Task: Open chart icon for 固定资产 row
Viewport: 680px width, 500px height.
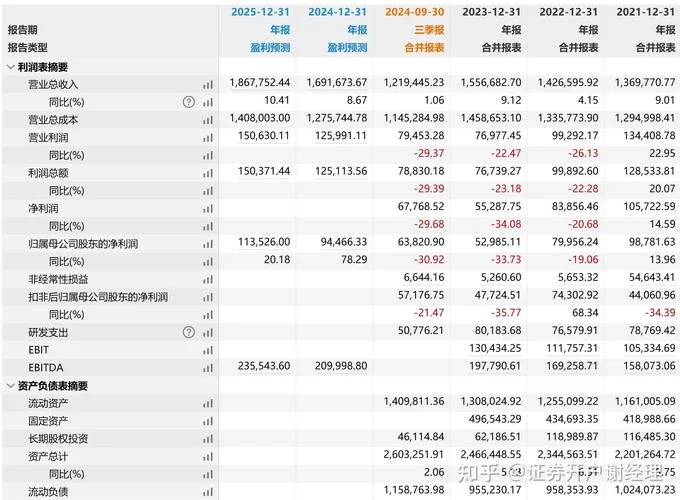Action: click(x=208, y=421)
